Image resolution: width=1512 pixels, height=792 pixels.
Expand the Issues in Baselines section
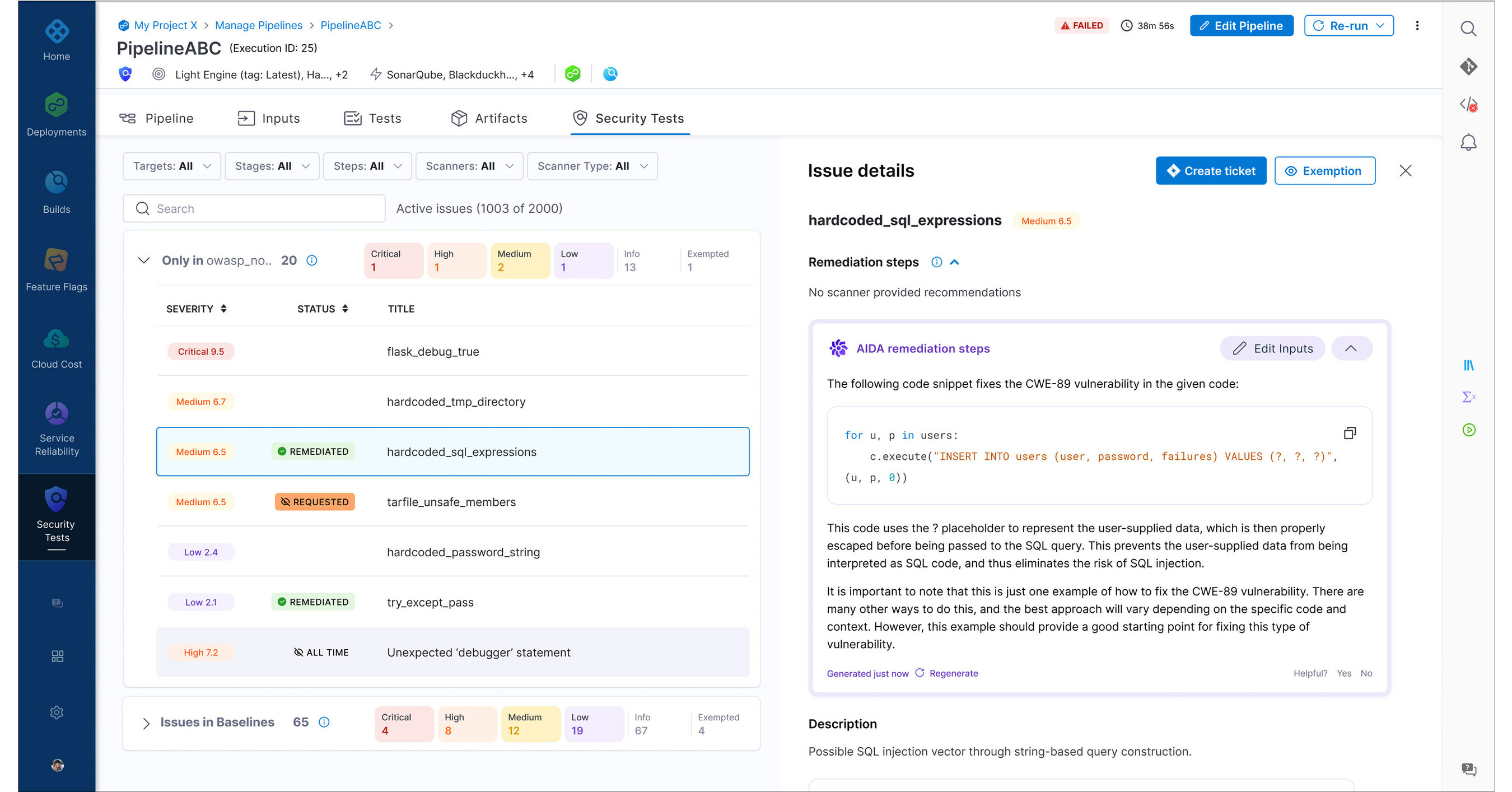(146, 722)
